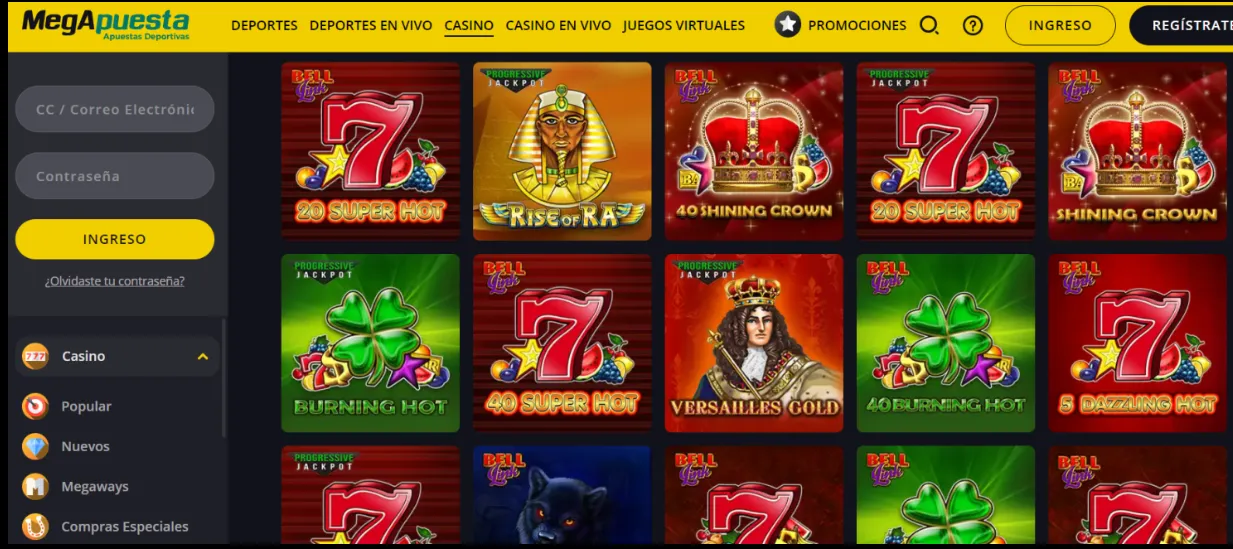Open the search magnifier icon
This screenshot has height=549, width=1233.
coord(929,26)
